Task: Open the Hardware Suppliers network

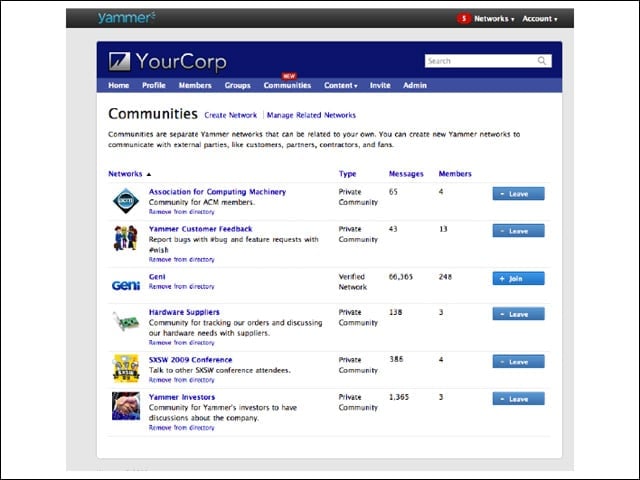Action: pos(184,312)
